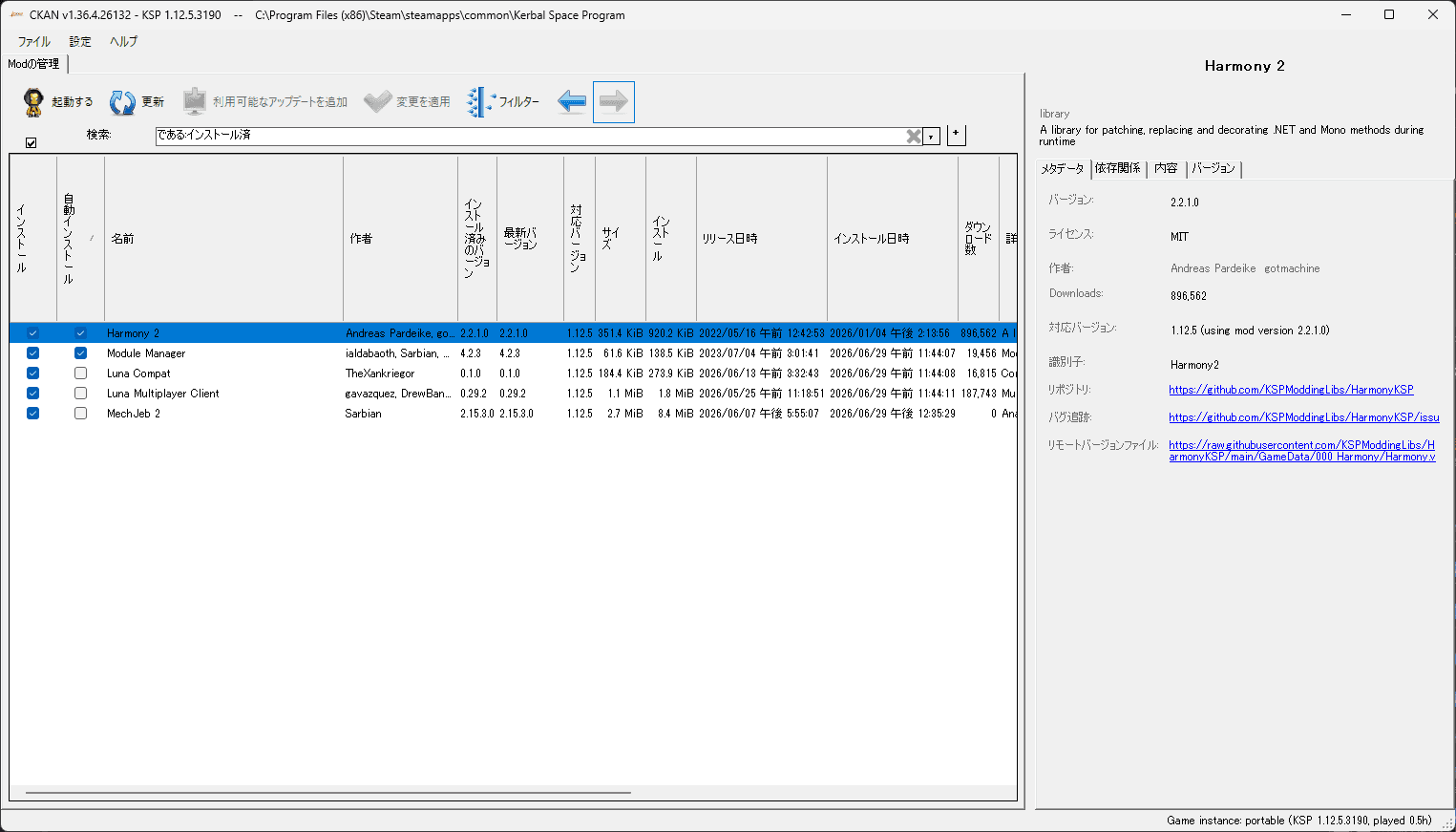Open the フィルター filter icon

480,101
